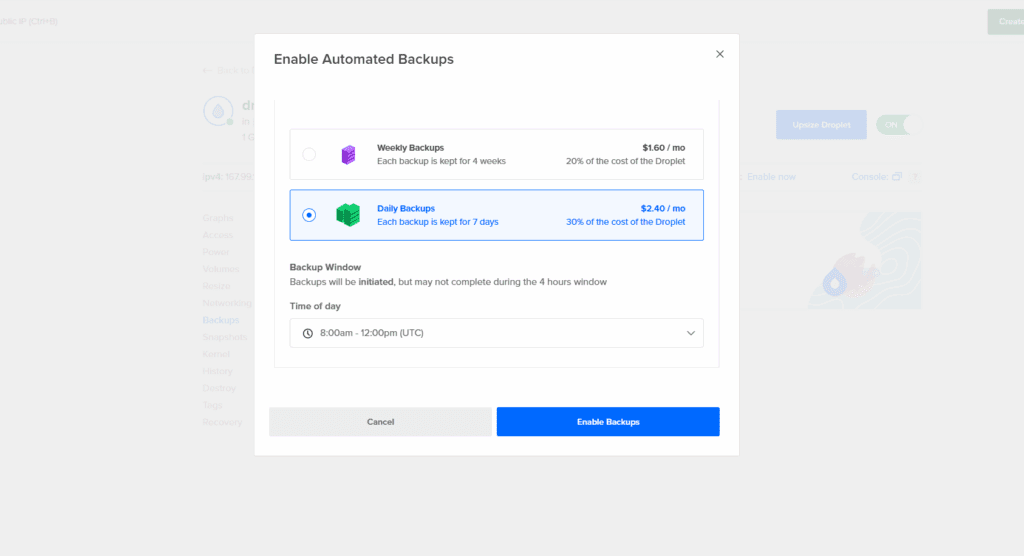Click the Upsize Droplet button behind dialog
The width and height of the screenshot is (1024, 556).
click(821, 125)
